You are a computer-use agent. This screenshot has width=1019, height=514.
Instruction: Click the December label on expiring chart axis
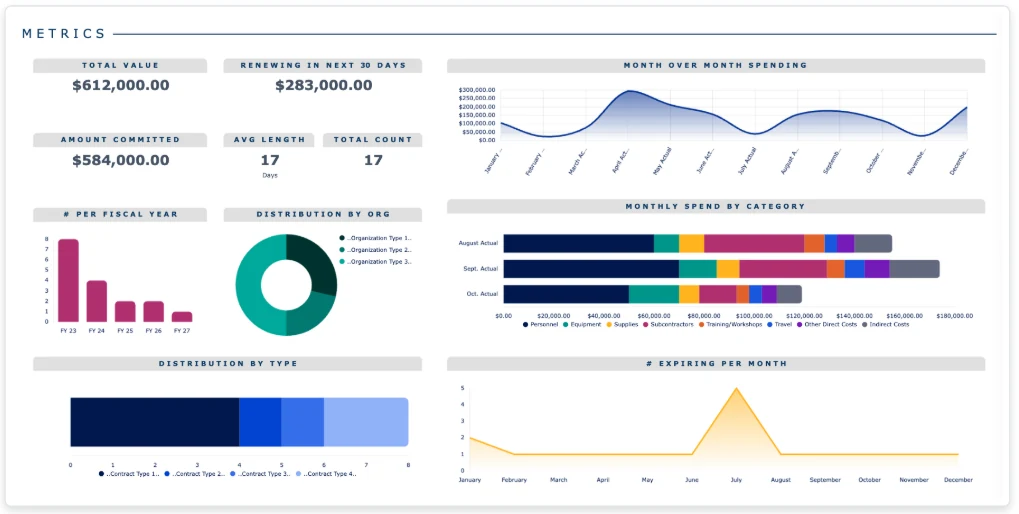(x=959, y=480)
